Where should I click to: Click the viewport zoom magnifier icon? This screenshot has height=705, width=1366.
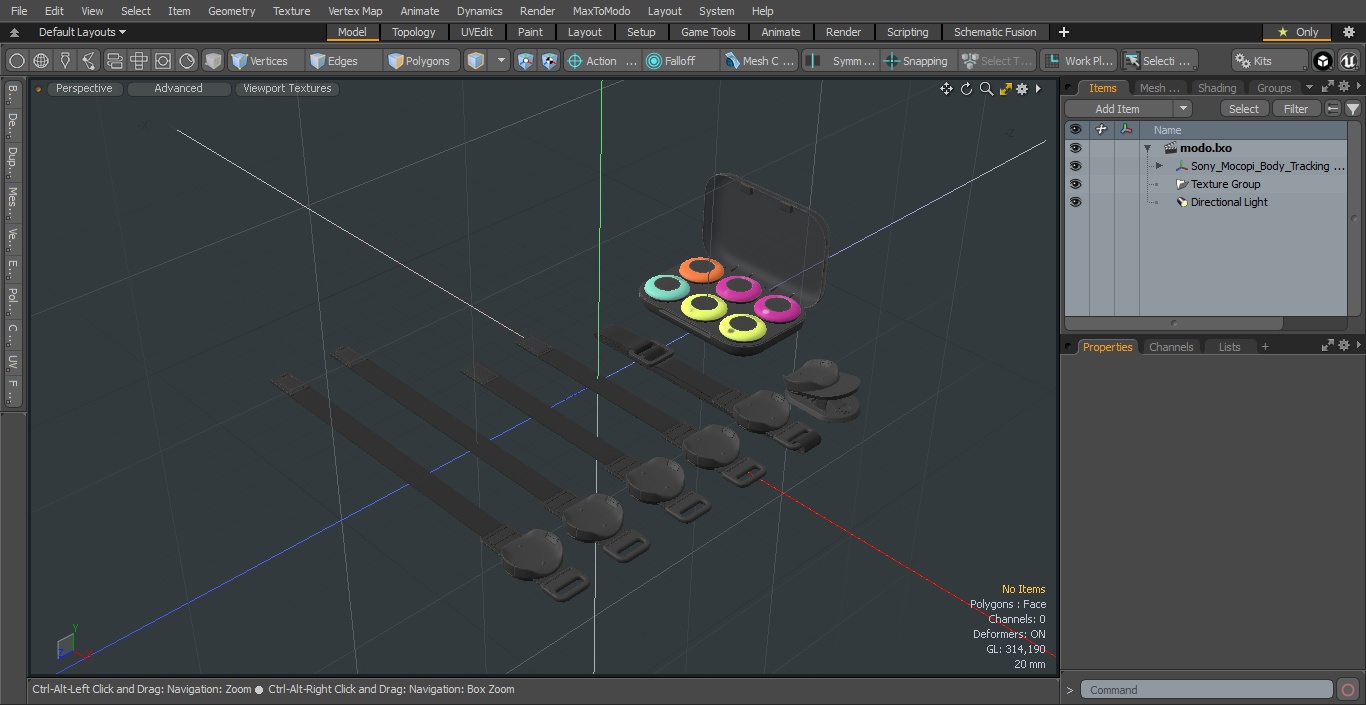click(986, 89)
